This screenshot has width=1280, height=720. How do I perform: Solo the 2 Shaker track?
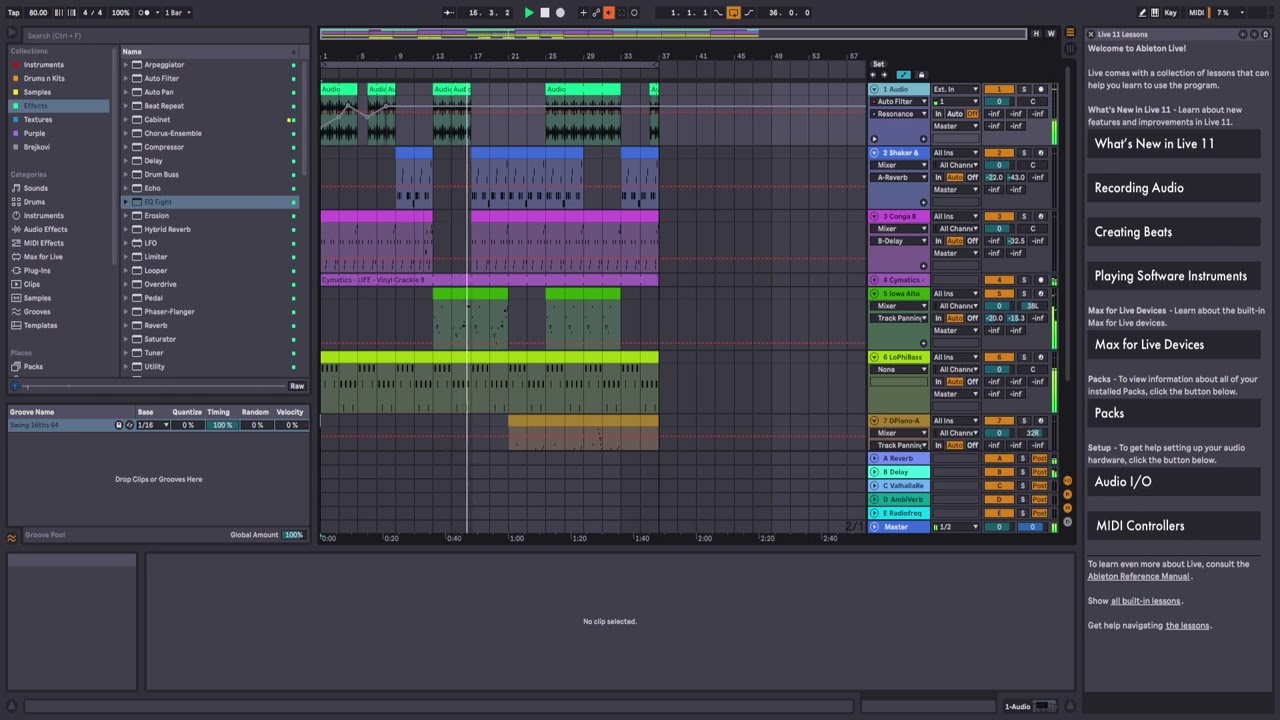[x=1023, y=153]
